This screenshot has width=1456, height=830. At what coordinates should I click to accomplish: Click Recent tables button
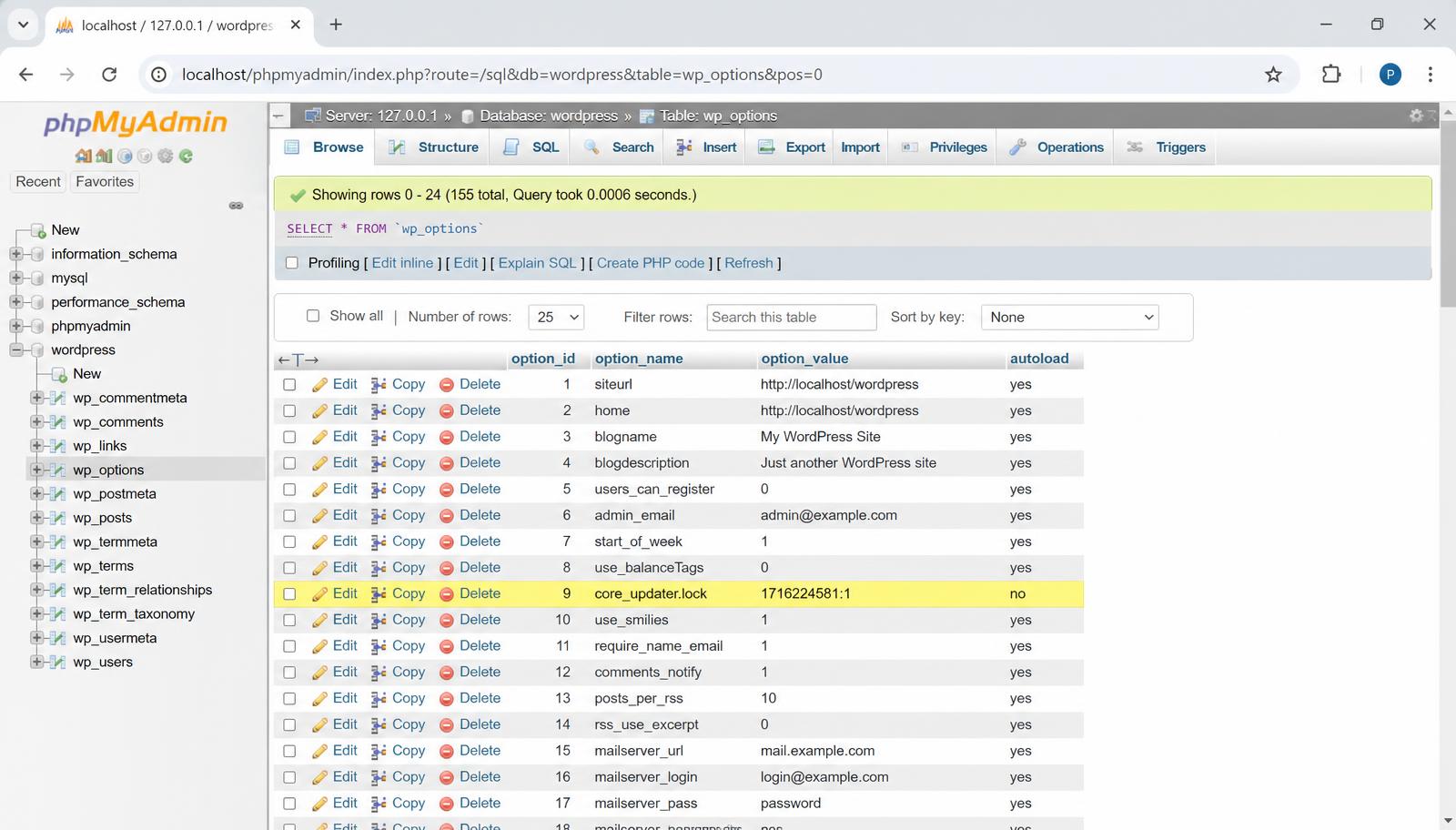[38, 181]
